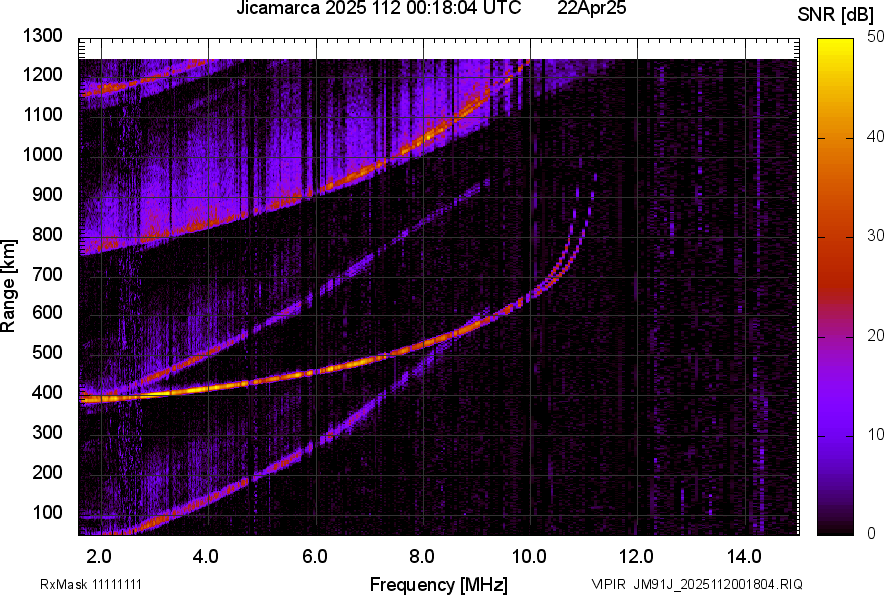Click the file name "JM91J_2025112001804.RIQ"

point(718,584)
